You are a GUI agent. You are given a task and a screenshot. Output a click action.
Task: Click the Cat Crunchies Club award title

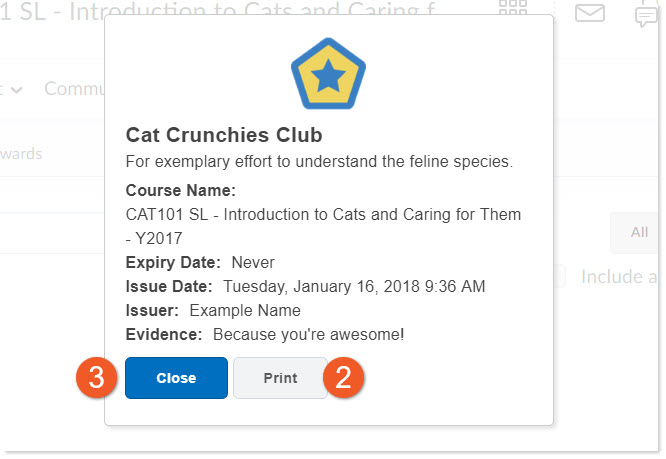click(224, 134)
